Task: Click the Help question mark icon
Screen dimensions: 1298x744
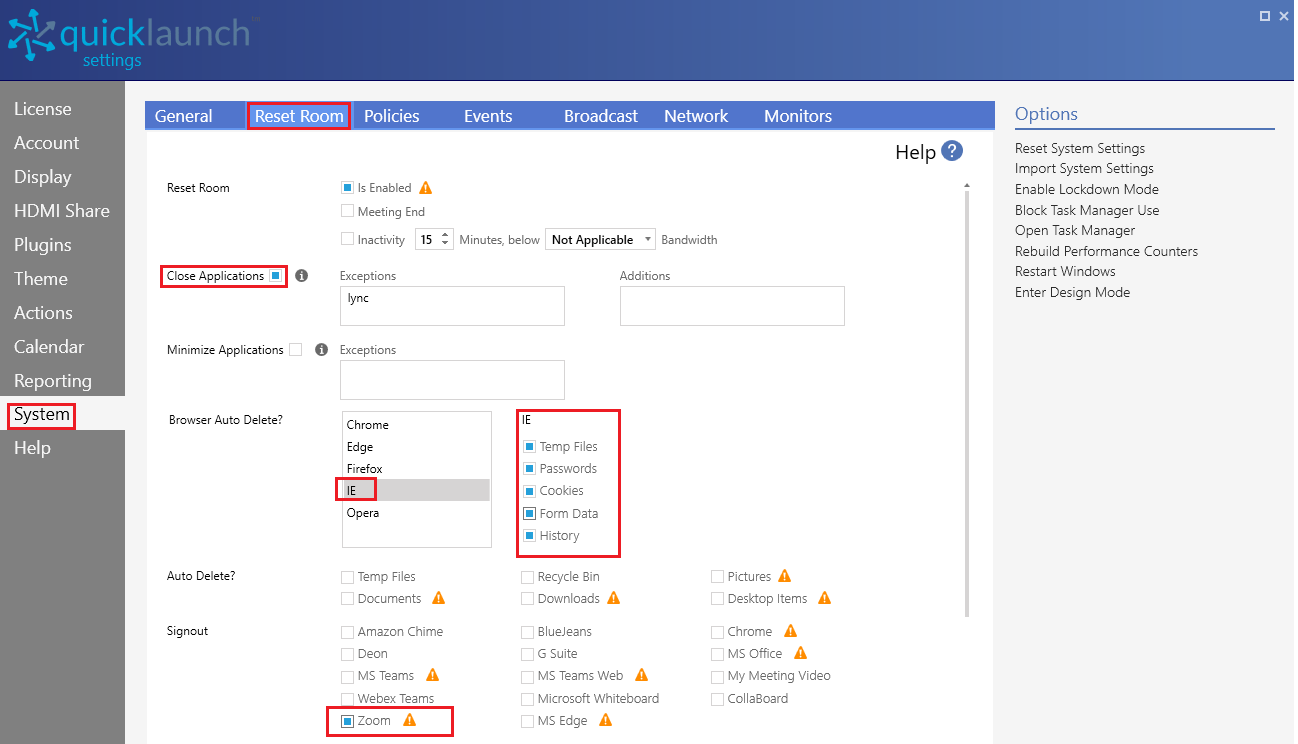Action: (952, 151)
